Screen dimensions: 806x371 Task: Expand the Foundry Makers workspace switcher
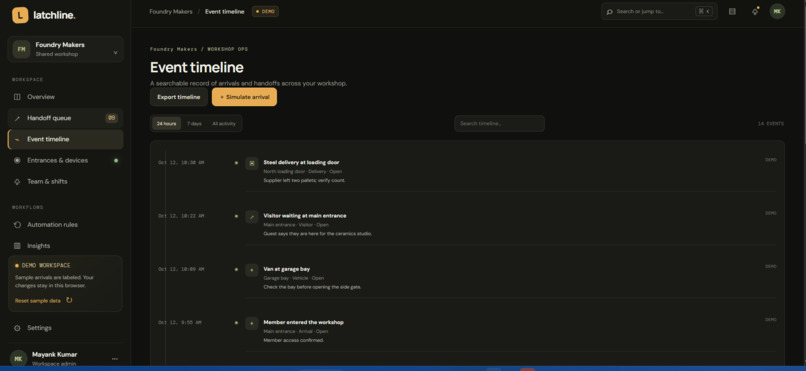coord(65,49)
